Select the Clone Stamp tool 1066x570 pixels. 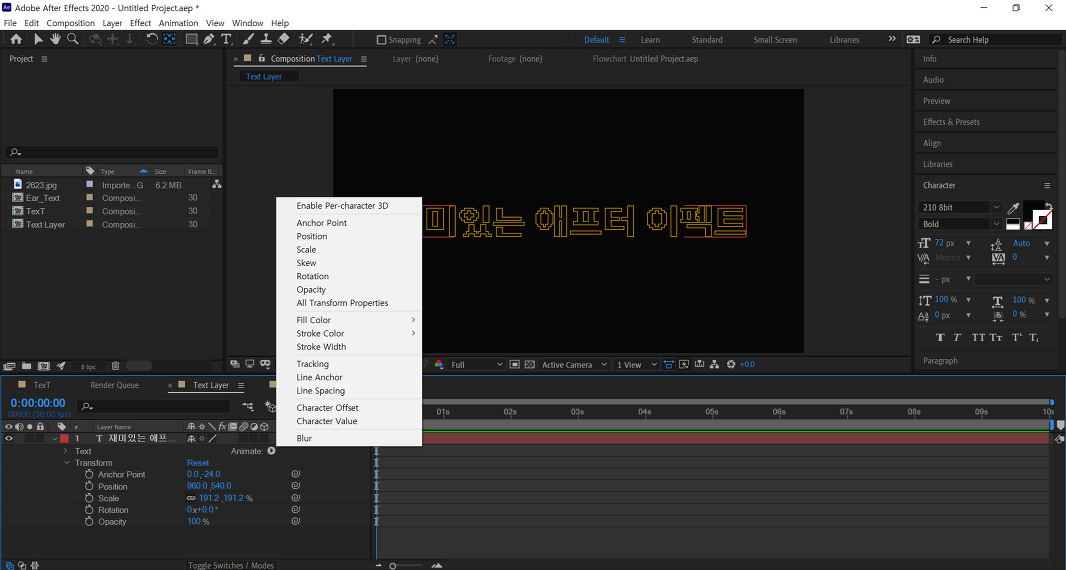click(x=266, y=39)
